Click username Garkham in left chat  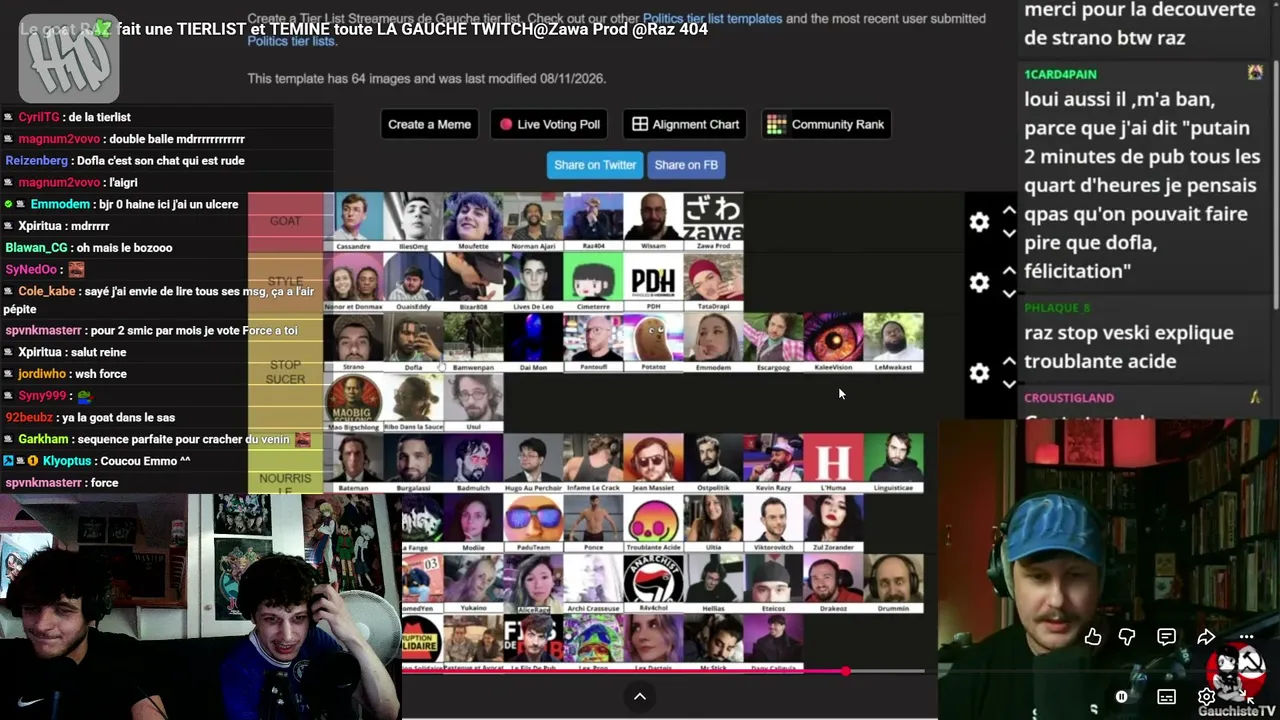[43, 439]
